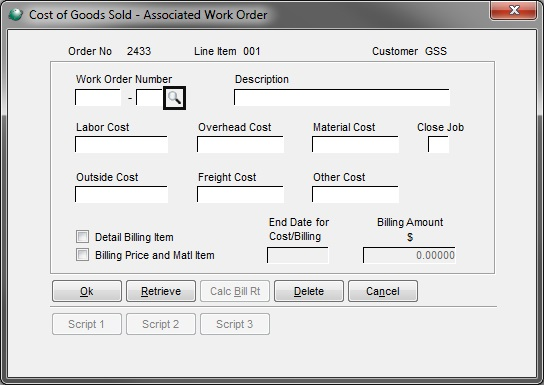Click the Delete button
This screenshot has width=544, height=385.
click(309, 291)
